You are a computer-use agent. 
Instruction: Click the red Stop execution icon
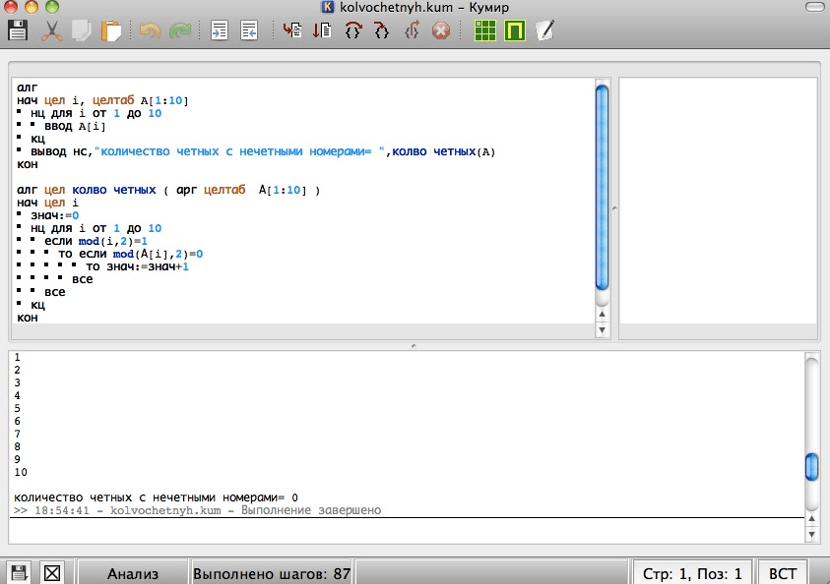click(439, 31)
